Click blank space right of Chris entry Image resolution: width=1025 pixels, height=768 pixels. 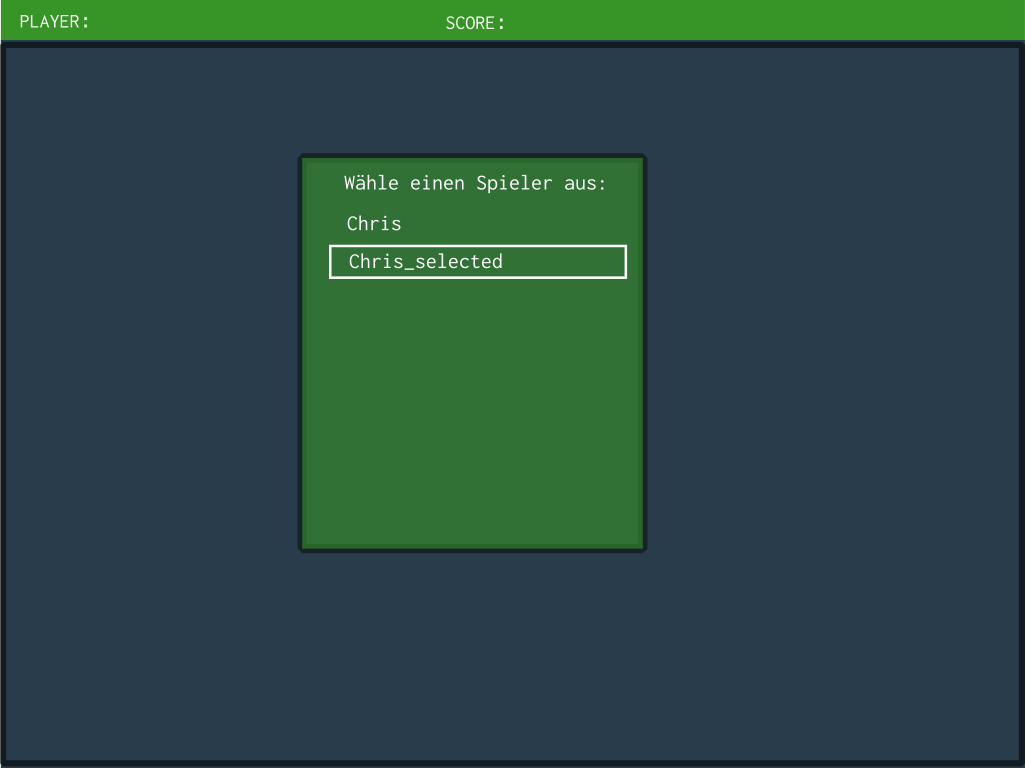(x=520, y=224)
